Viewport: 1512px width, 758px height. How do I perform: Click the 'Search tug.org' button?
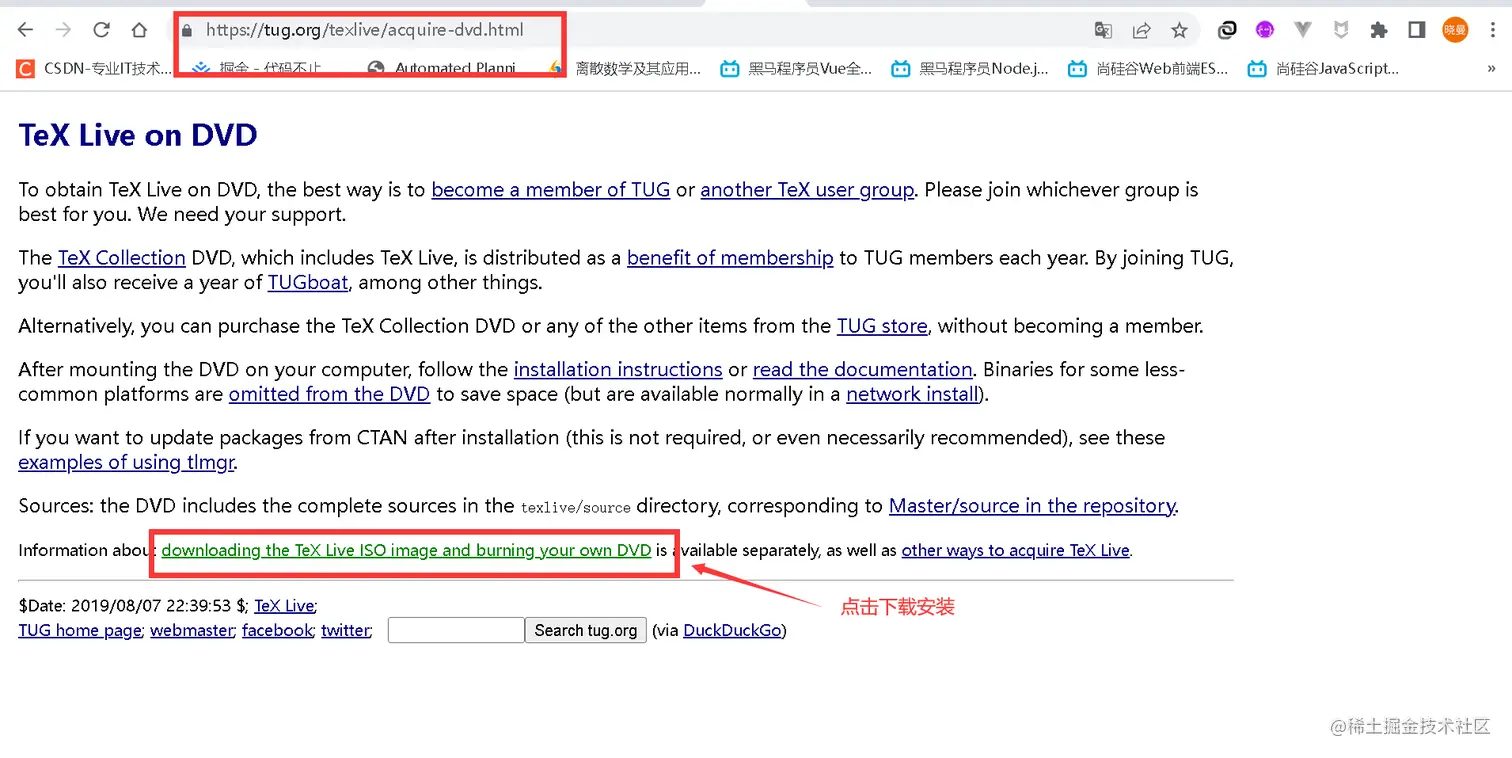pos(586,630)
